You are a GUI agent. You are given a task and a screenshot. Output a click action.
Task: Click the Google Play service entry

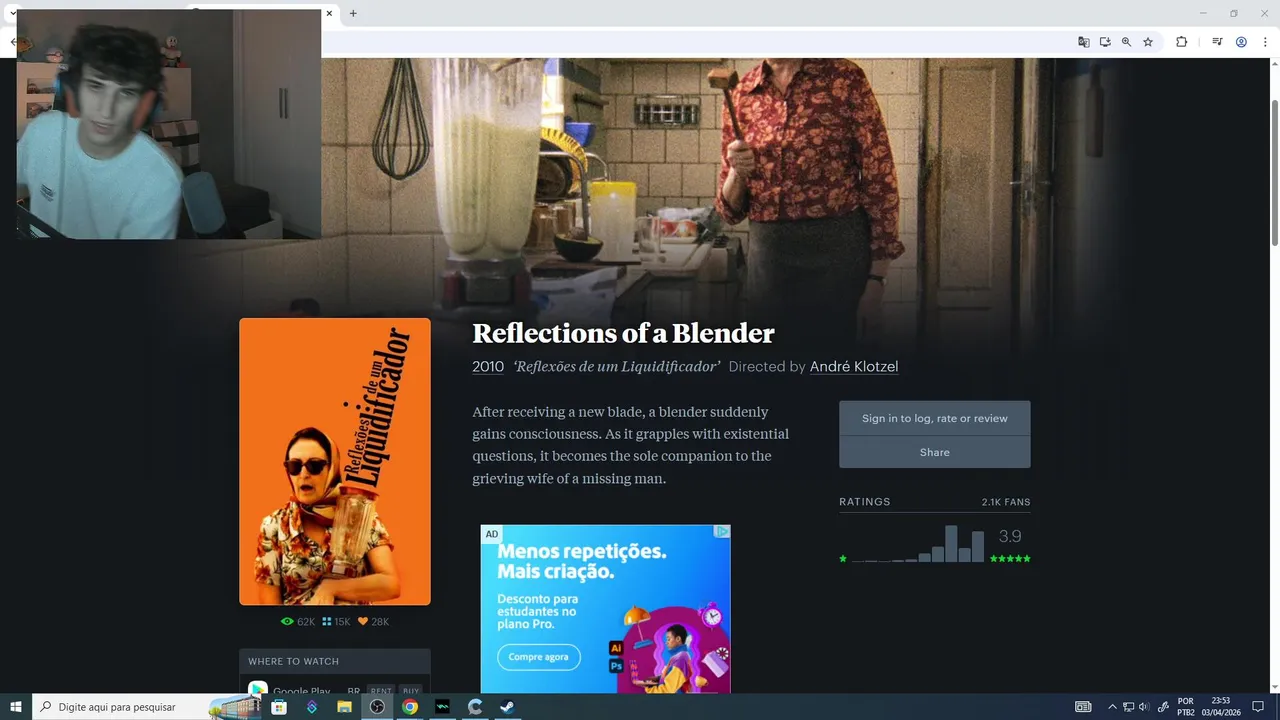tap(301, 691)
